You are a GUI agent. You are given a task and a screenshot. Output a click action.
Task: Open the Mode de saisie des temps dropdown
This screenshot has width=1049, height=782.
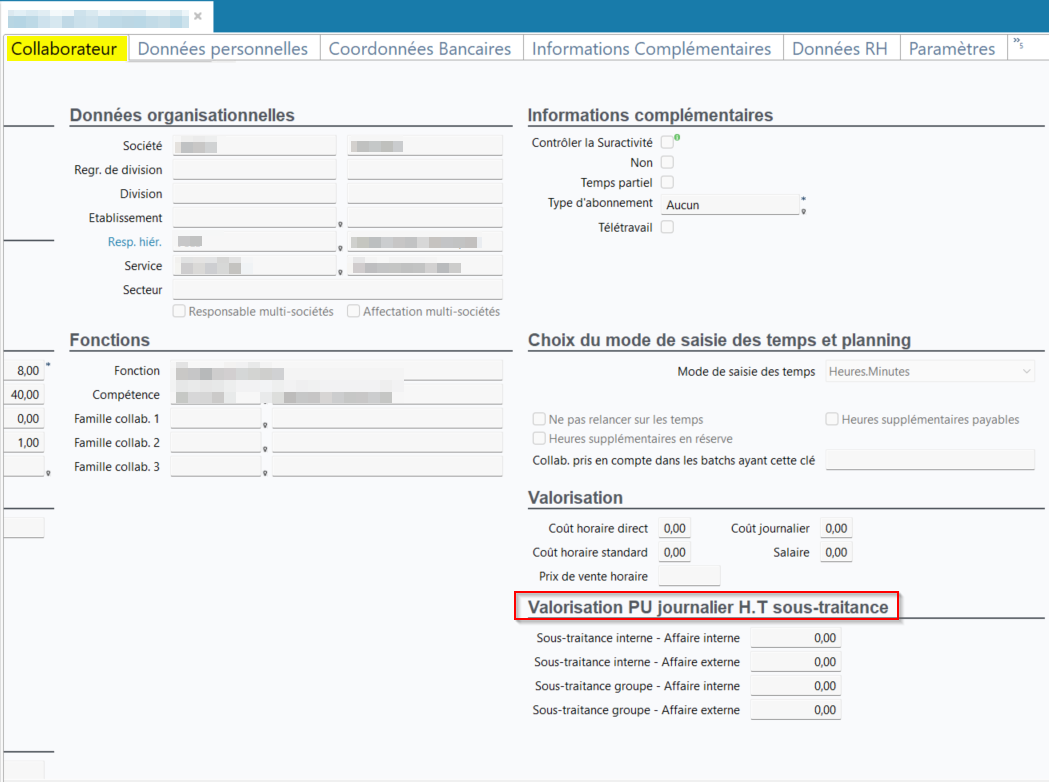pyautogui.click(x=930, y=371)
